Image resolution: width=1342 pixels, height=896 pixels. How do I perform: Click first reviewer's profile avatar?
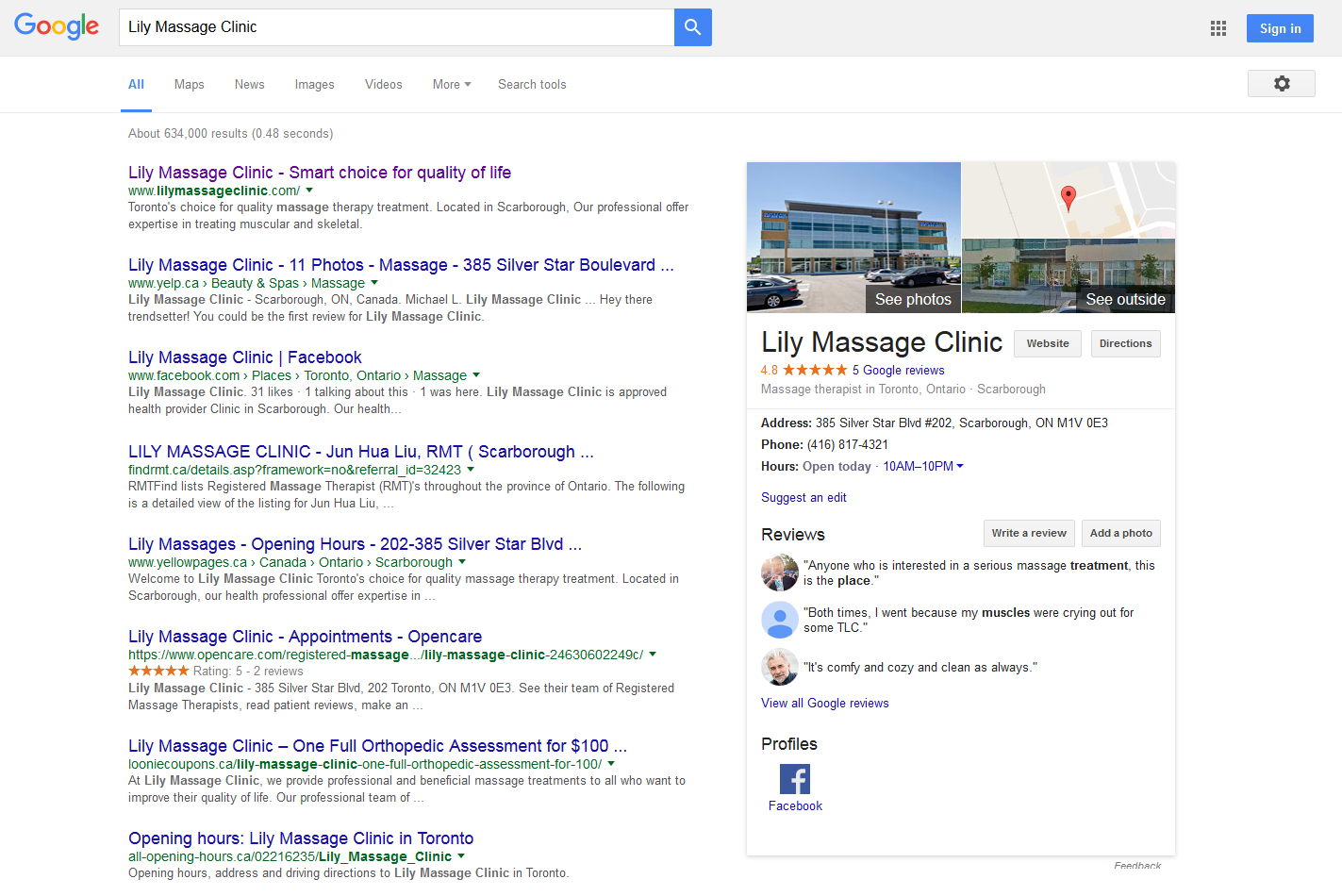point(779,572)
